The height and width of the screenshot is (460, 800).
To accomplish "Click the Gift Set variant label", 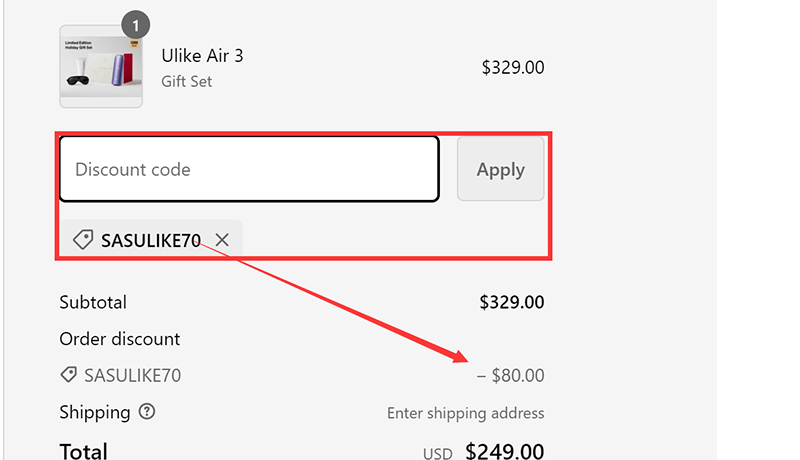I will [x=187, y=81].
